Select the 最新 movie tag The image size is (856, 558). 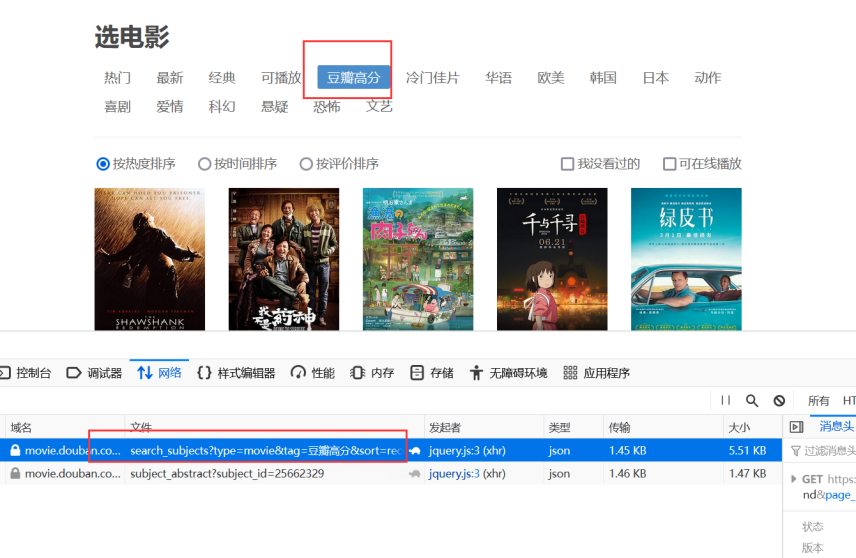pos(170,78)
